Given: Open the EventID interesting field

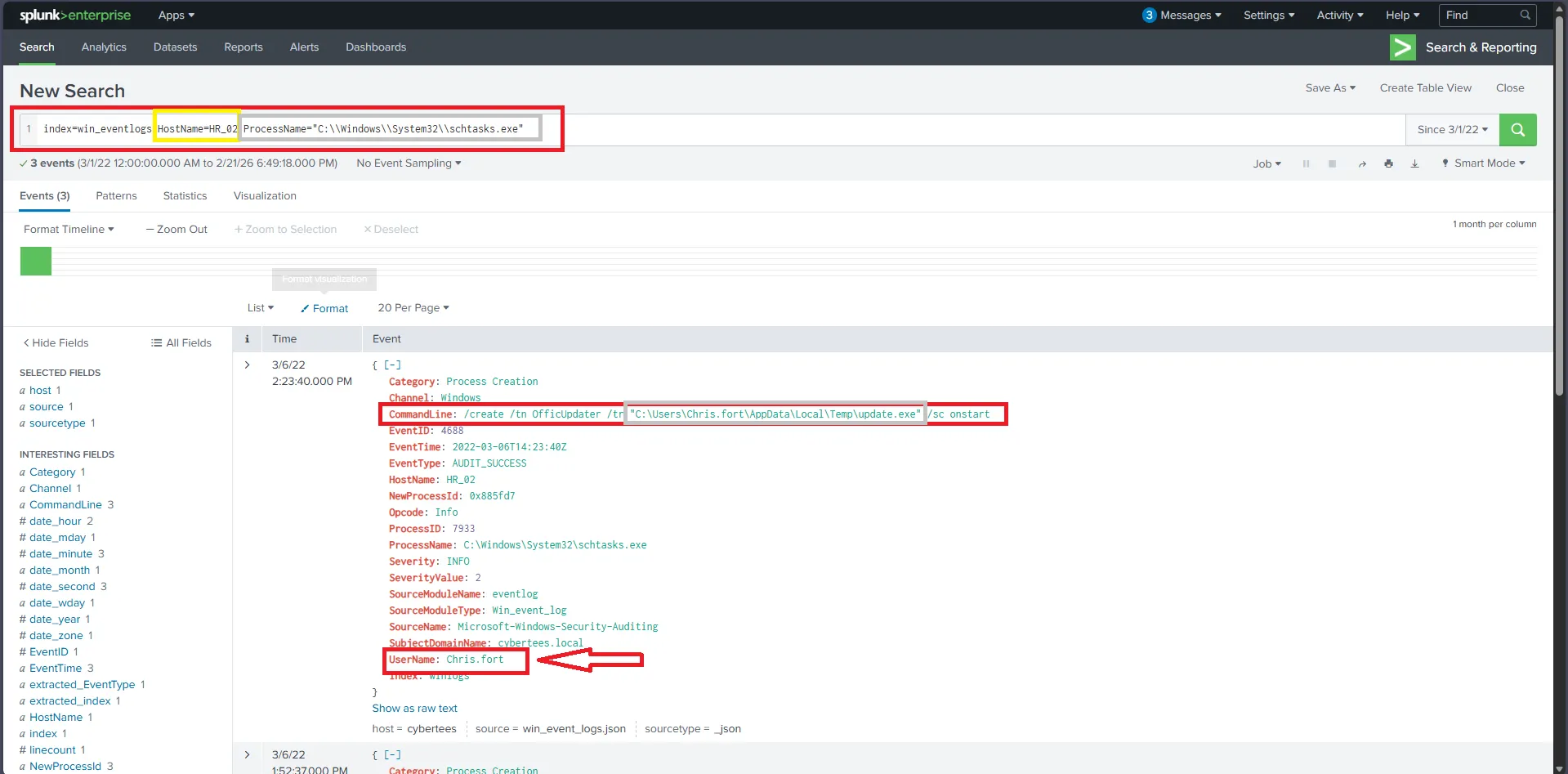Looking at the screenshot, I should point(49,652).
